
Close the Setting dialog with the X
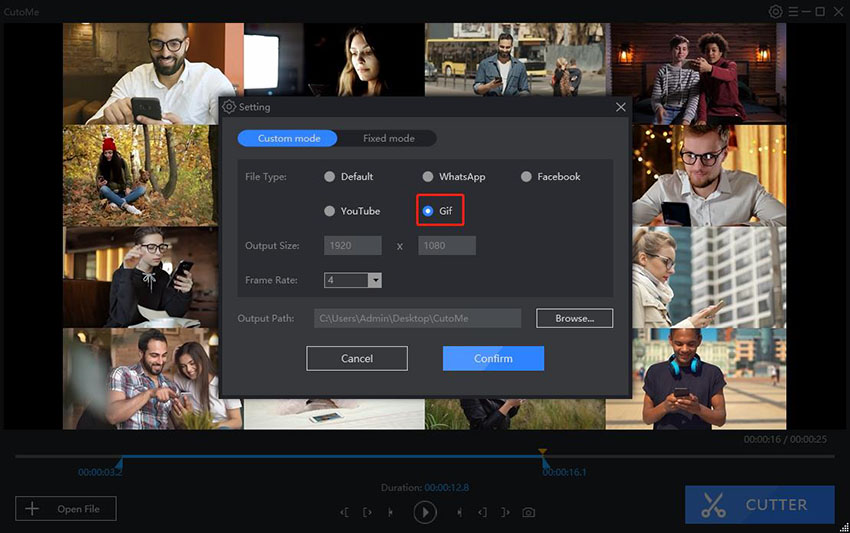coord(621,107)
